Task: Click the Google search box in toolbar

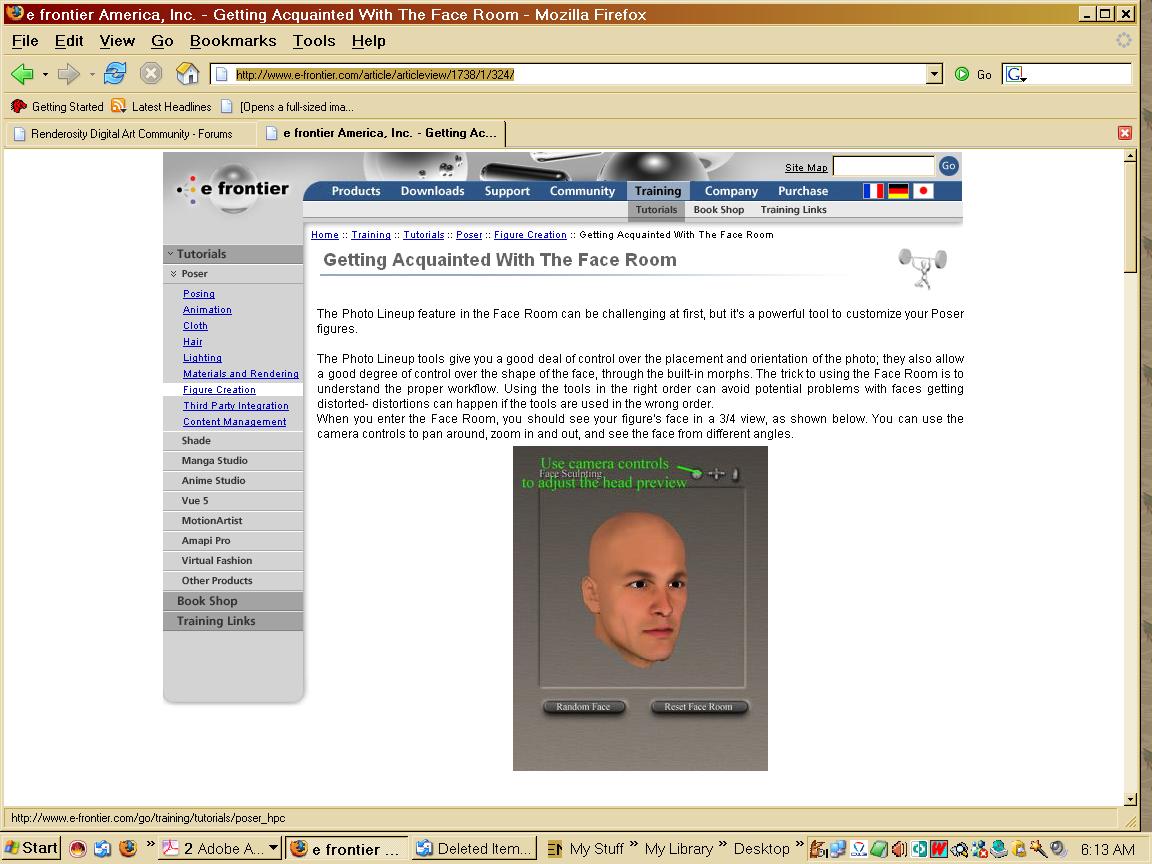Action: (x=1079, y=74)
